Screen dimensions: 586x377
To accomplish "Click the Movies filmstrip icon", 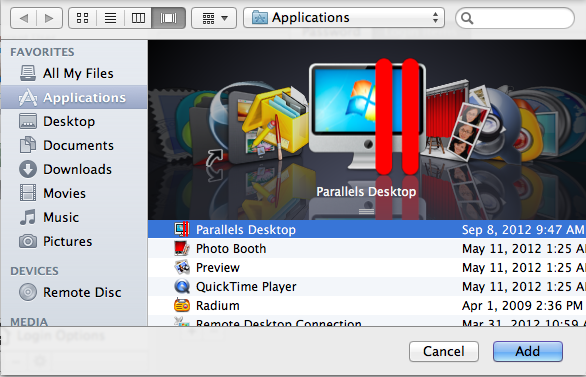I will tap(28, 193).
